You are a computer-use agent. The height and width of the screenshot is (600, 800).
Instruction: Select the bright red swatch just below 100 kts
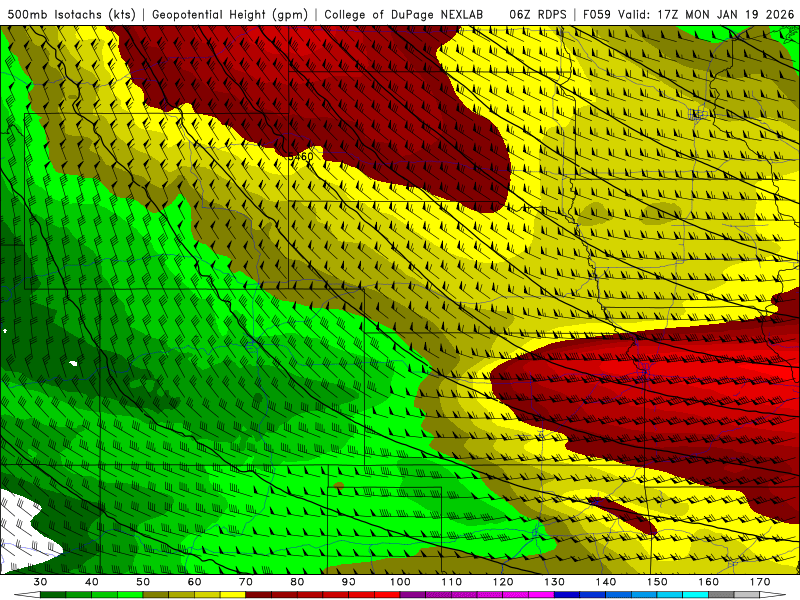tap(387, 595)
